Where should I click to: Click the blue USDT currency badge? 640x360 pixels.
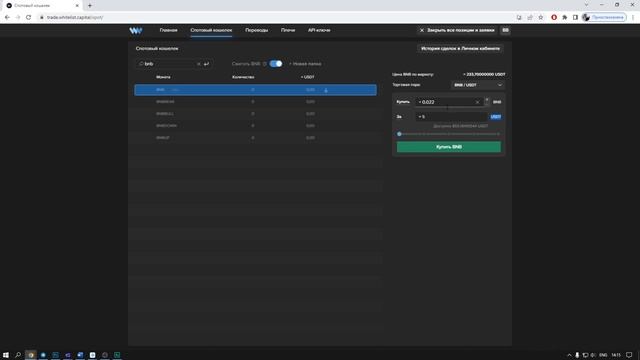pyautogui.click(x=496, y=117)
